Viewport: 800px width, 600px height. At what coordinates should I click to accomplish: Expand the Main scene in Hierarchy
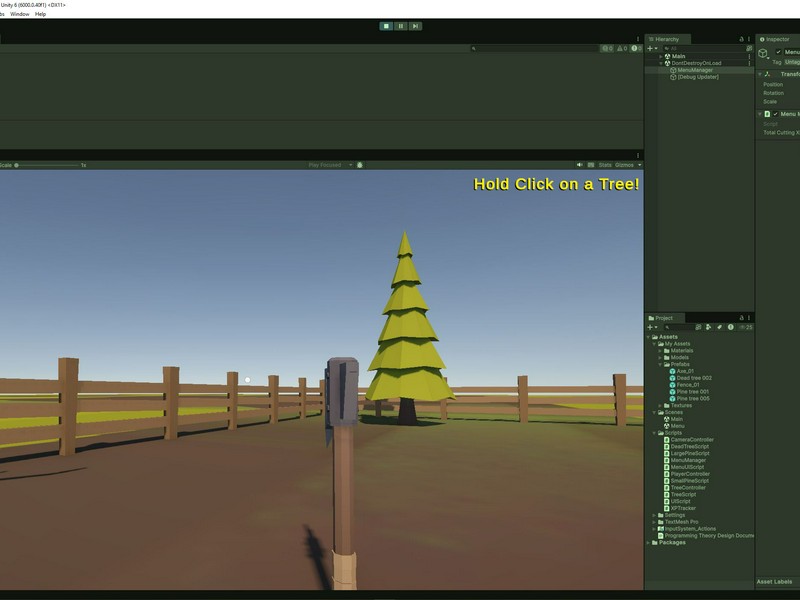pos(659,56)
